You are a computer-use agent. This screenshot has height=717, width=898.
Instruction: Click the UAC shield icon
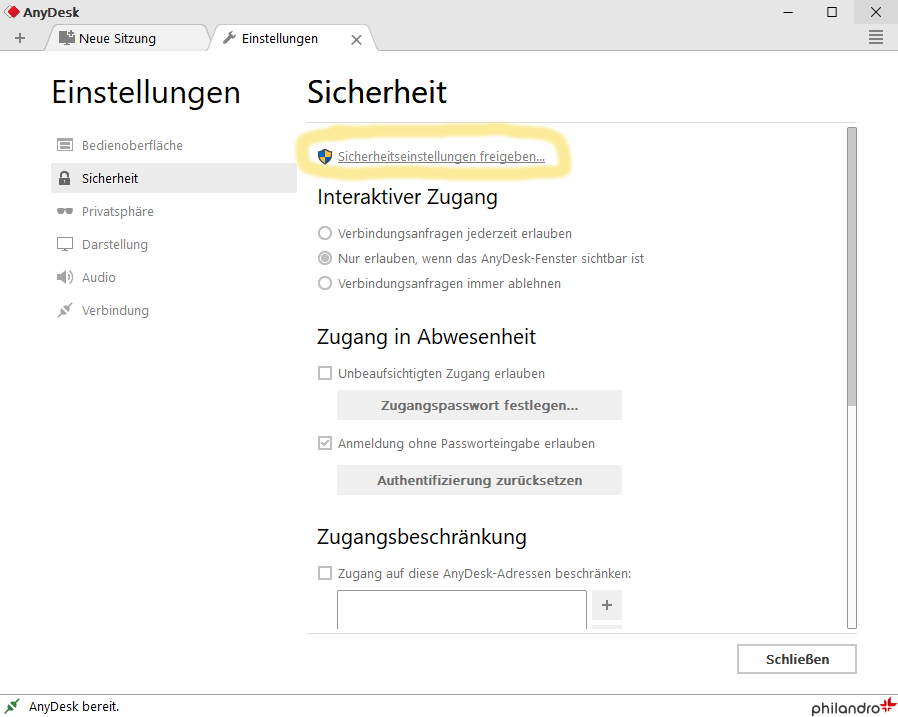coord(325,156)
